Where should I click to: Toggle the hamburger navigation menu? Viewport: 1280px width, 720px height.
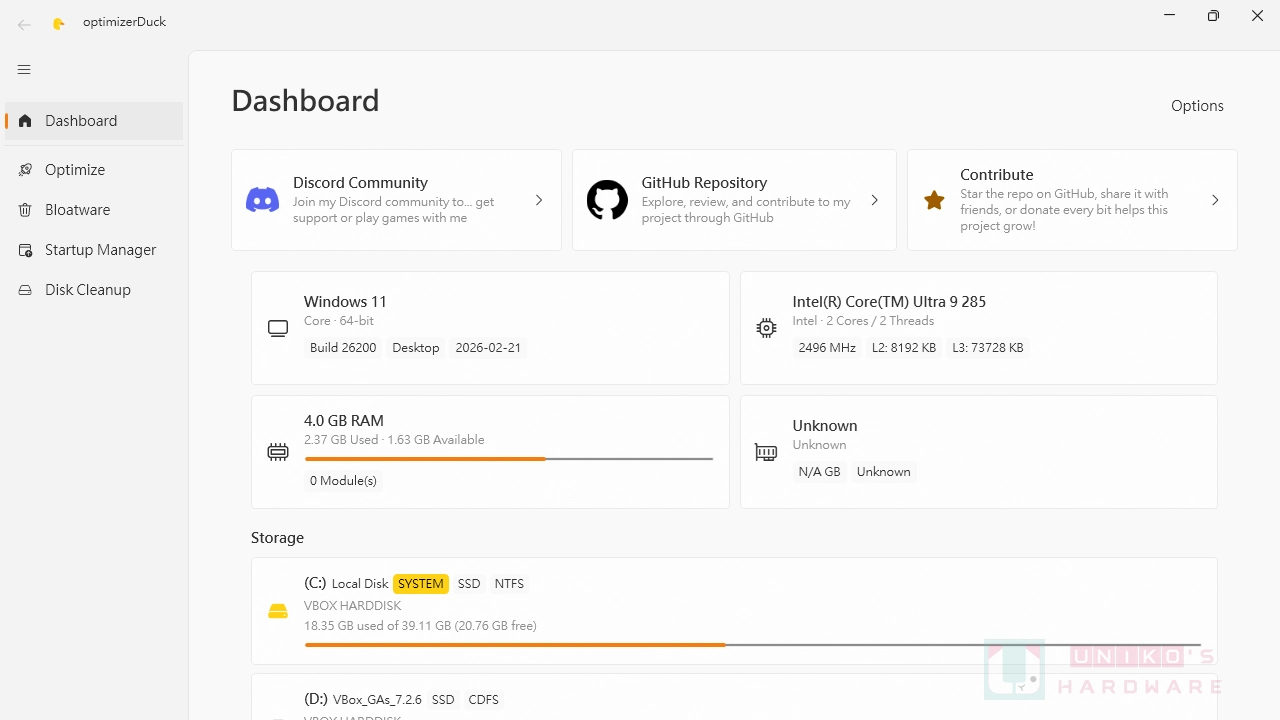click(x=24, y=70)
